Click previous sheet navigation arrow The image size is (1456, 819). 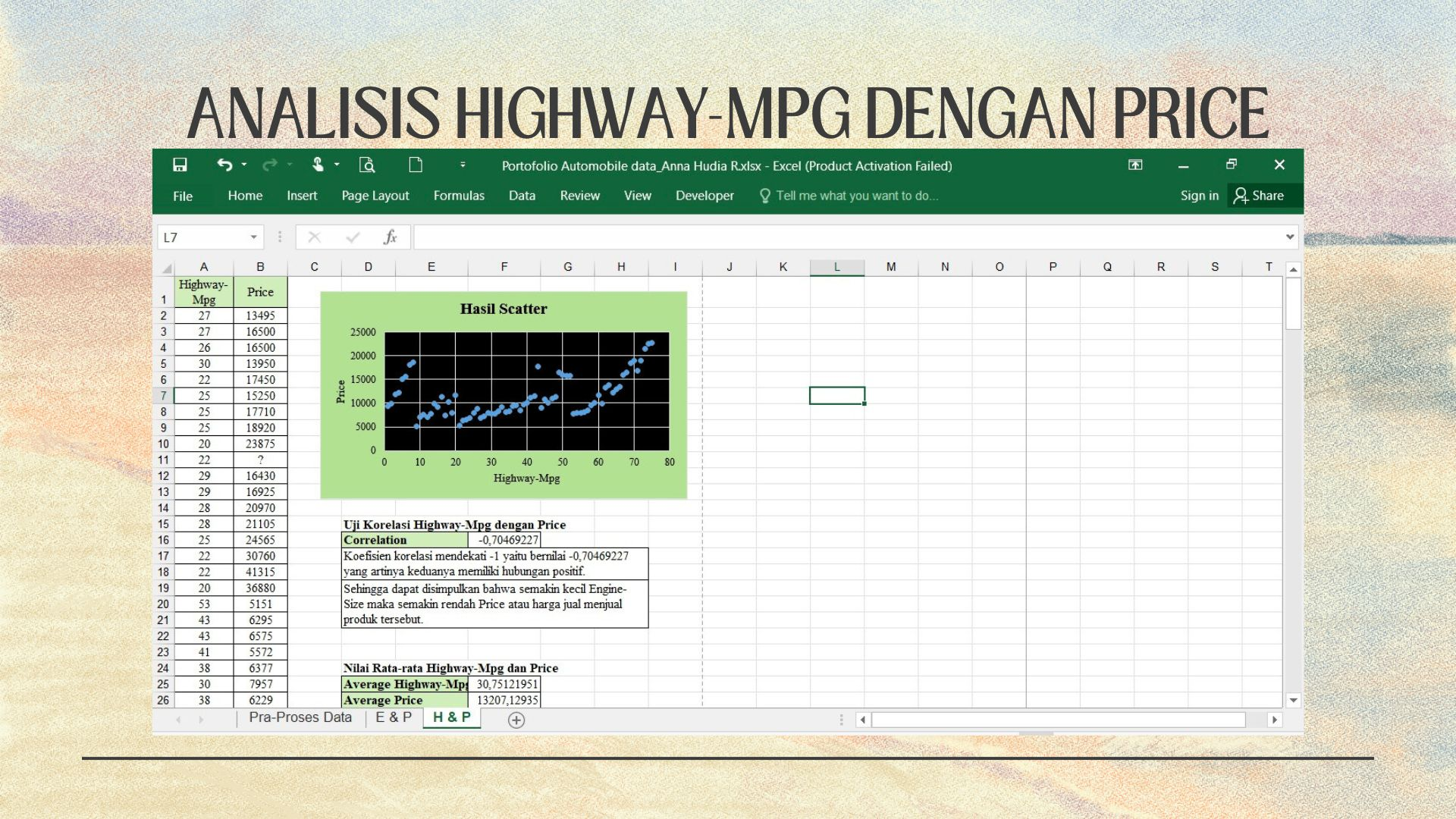tap(178, 720)
